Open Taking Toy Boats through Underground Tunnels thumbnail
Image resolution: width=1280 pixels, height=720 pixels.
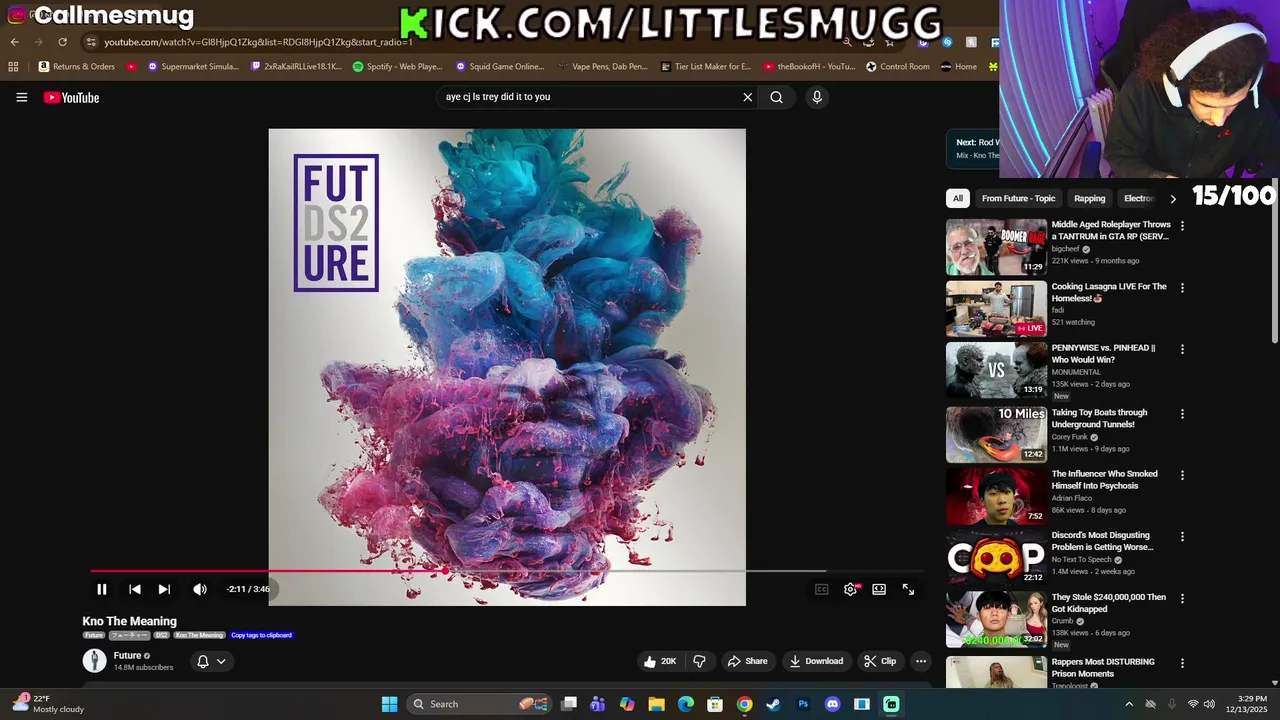click(x=996, y=434)
